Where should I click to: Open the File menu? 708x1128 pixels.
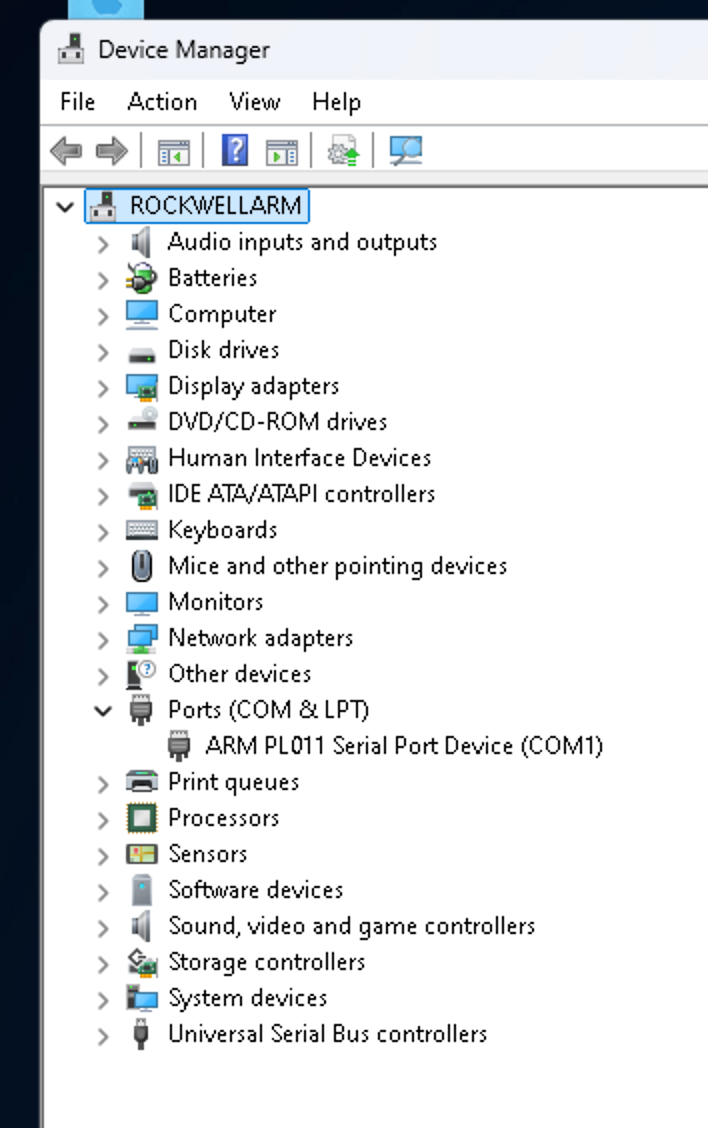pyautogui.click(x=78, y=101)
